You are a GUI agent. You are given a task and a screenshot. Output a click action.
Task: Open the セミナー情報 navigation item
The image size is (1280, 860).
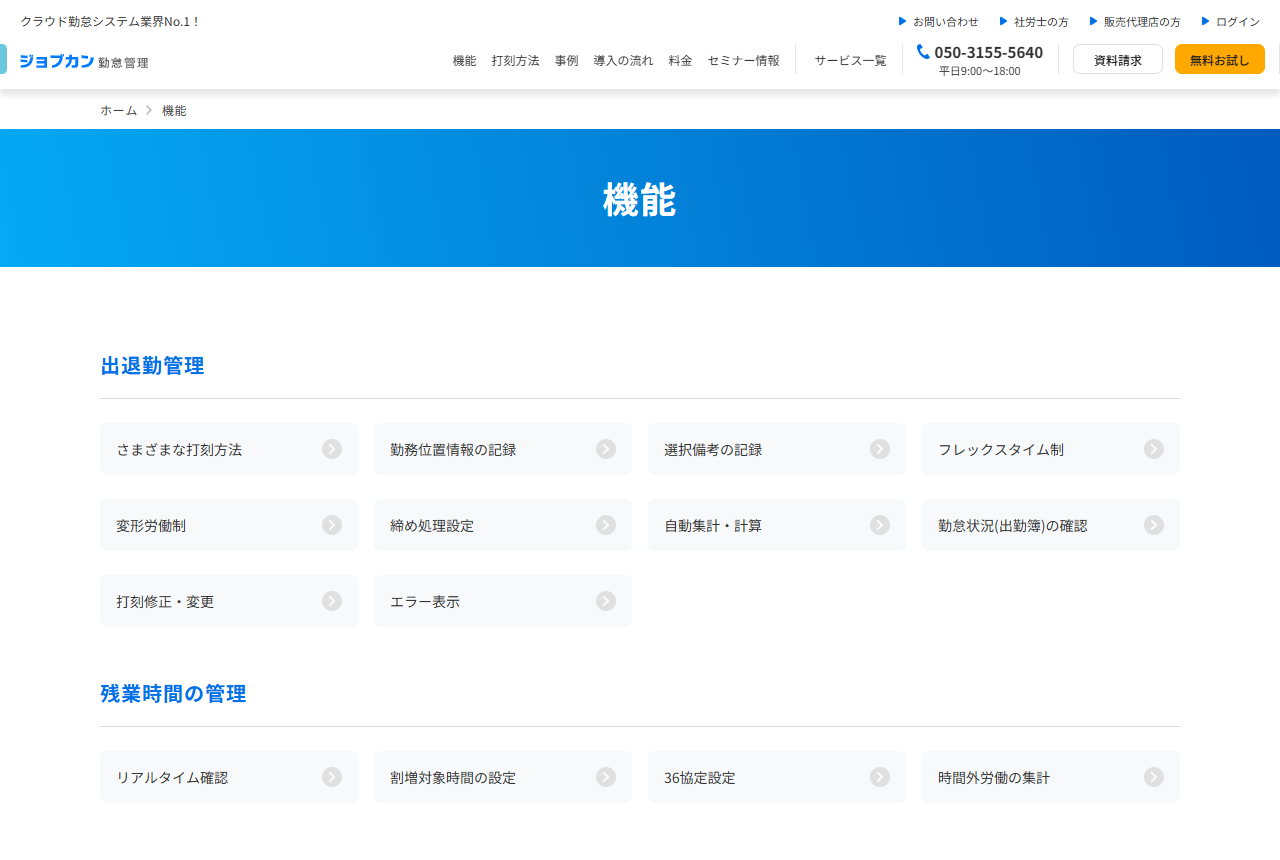[x=744, y=60]
